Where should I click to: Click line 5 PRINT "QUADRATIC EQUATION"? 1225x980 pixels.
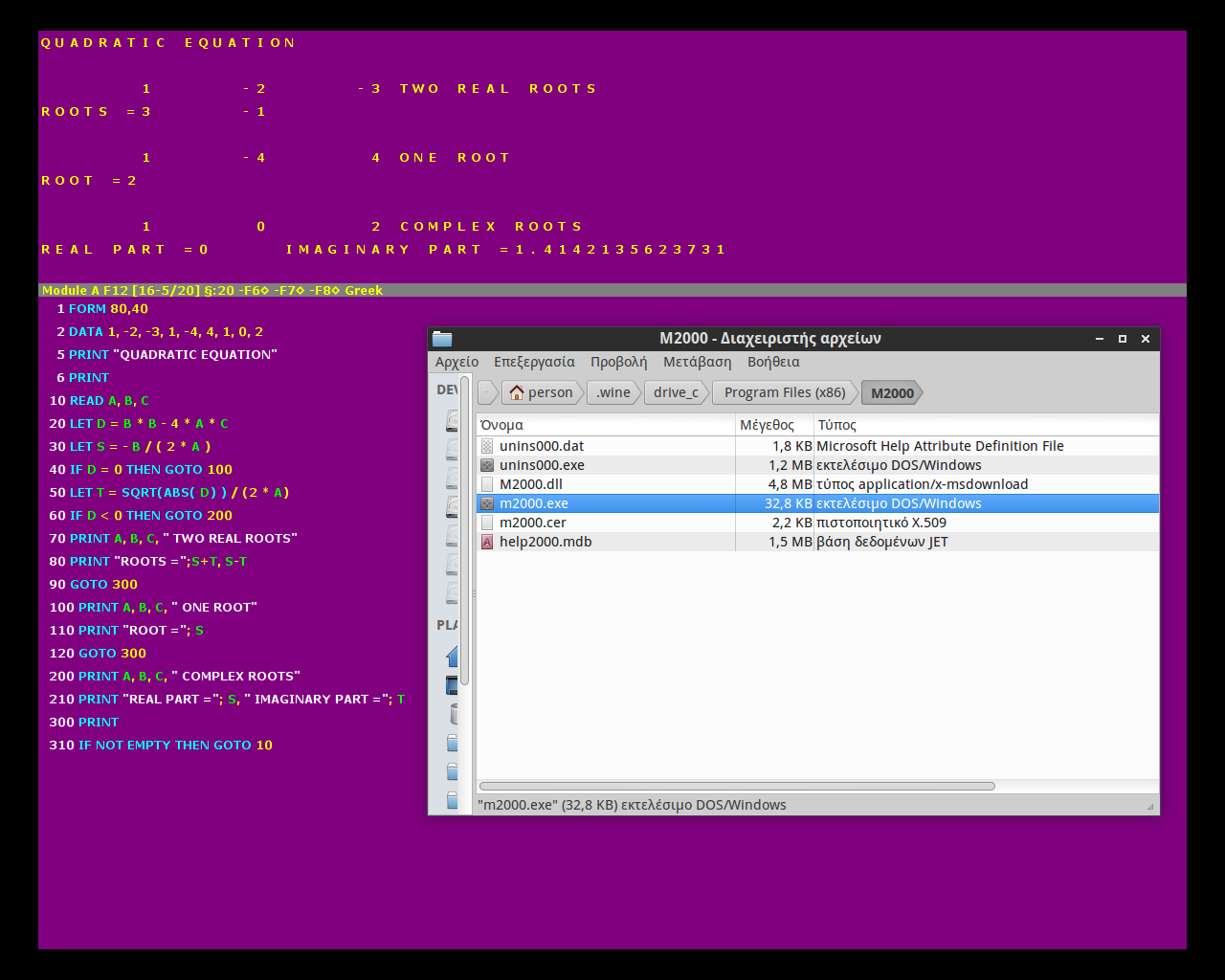[167, 355]
